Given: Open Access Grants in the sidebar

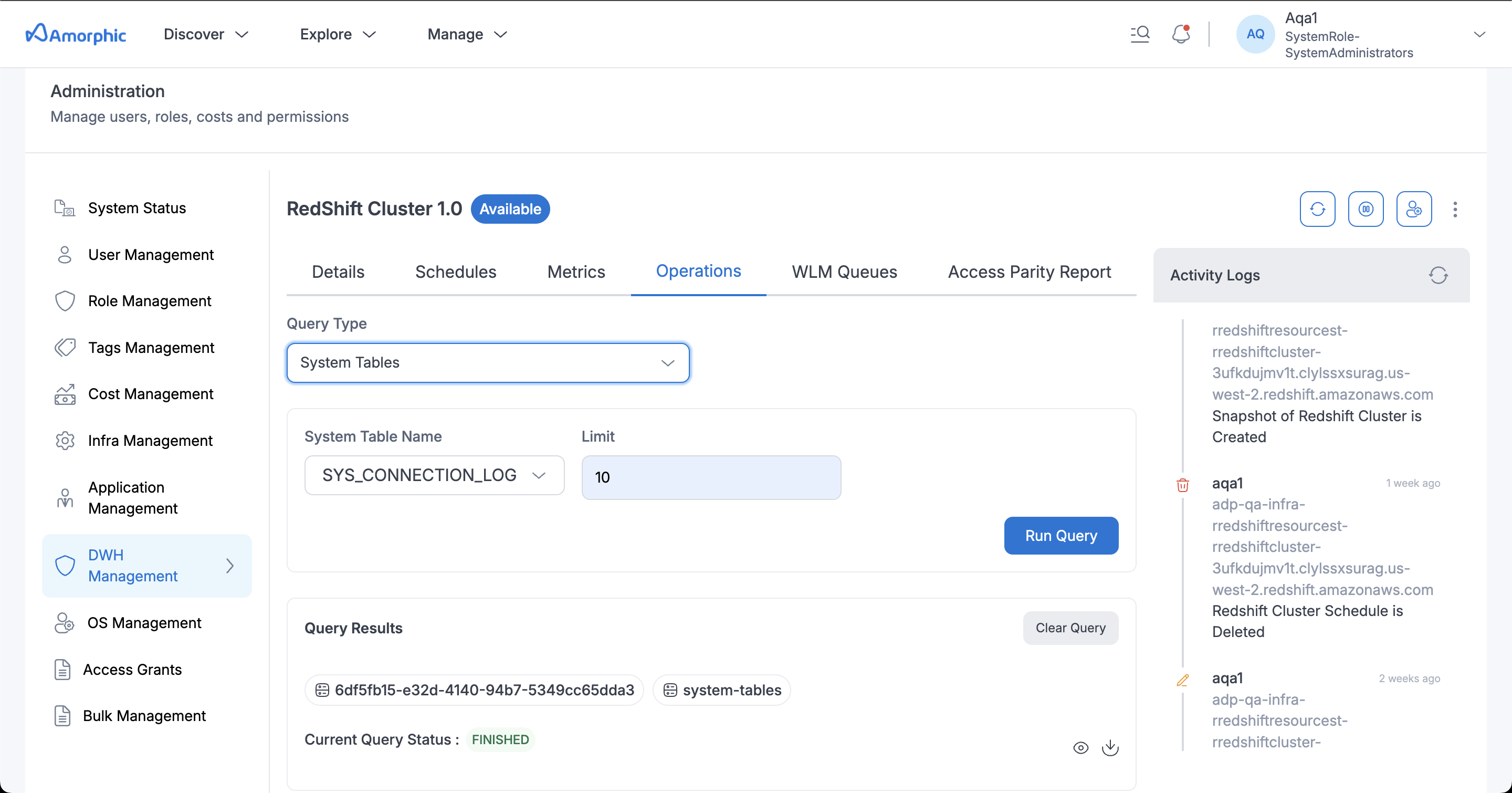Looking at the screenshot, I should coord(133,670).
